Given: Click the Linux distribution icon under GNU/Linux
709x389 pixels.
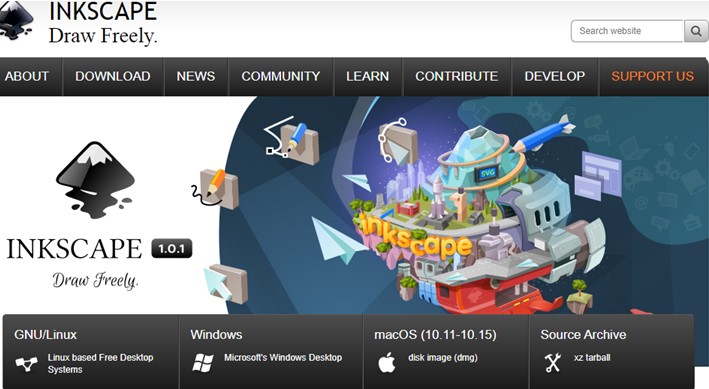Looking at the screenshot, I should (26, 363).
